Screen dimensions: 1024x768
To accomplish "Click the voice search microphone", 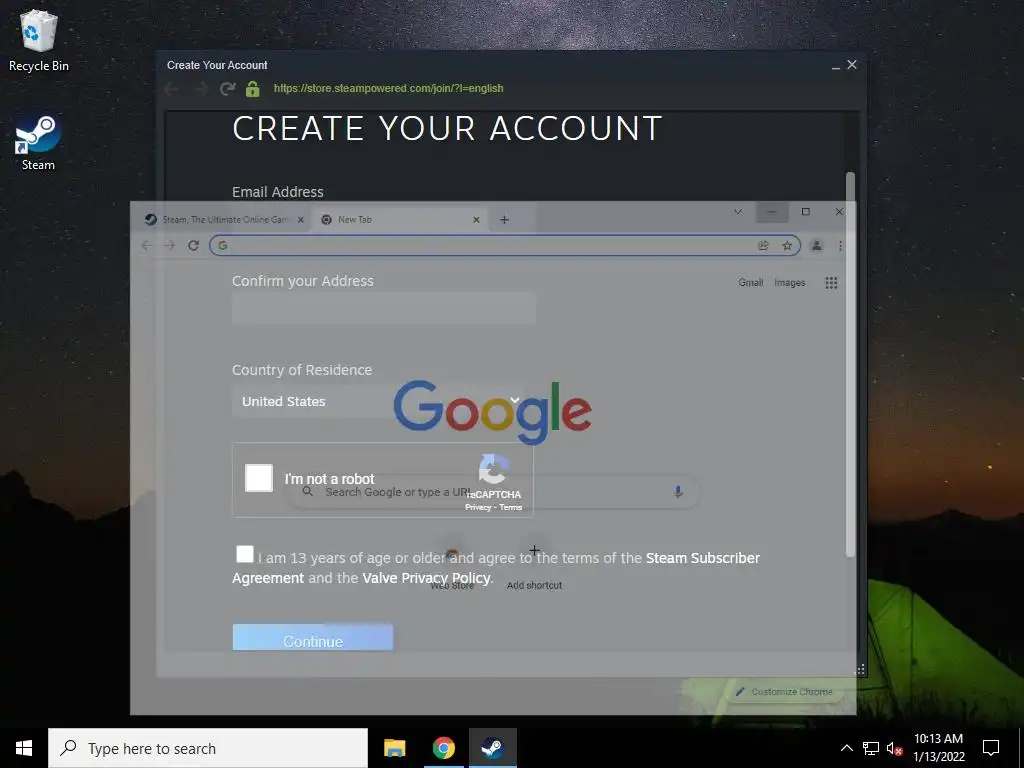I will (678, 492).
